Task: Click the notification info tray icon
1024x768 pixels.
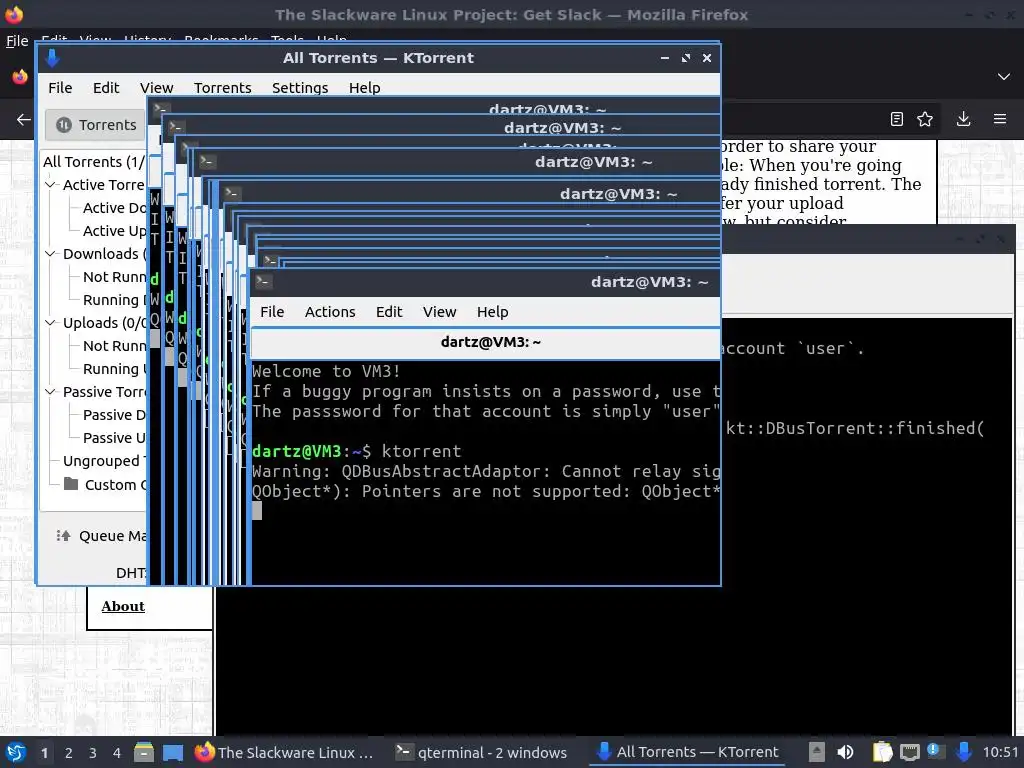Action: point(934,750)
